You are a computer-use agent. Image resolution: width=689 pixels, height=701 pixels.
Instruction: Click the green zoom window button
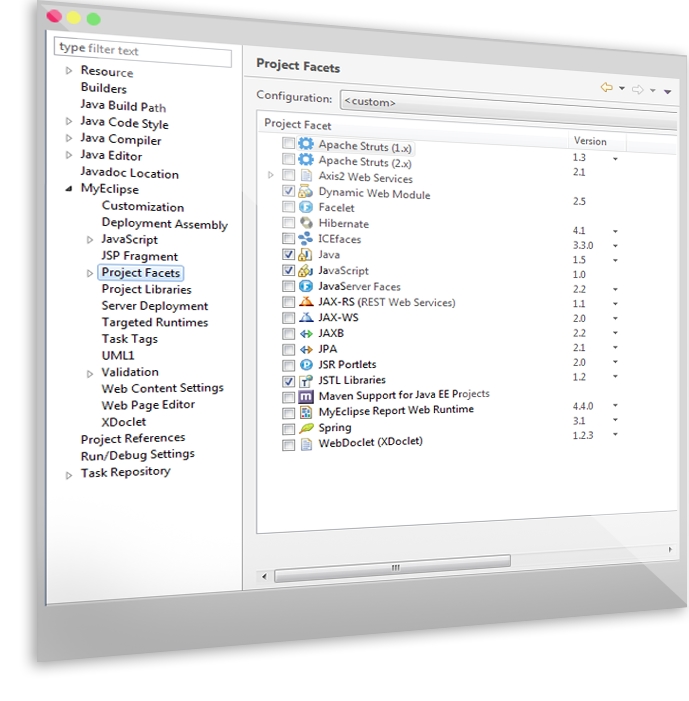(x=93, y=19)
